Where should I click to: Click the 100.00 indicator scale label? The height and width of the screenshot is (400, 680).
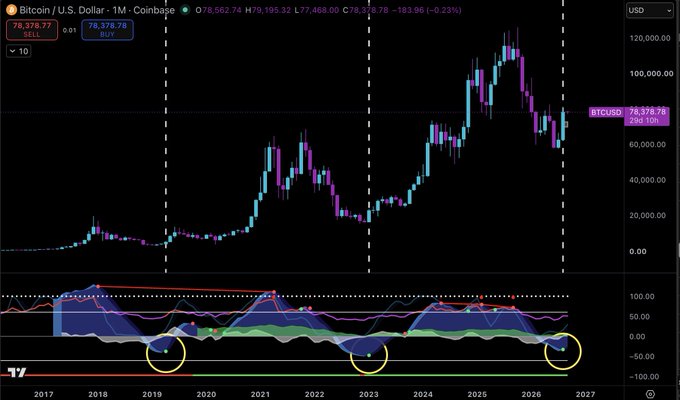click(642, 297)
